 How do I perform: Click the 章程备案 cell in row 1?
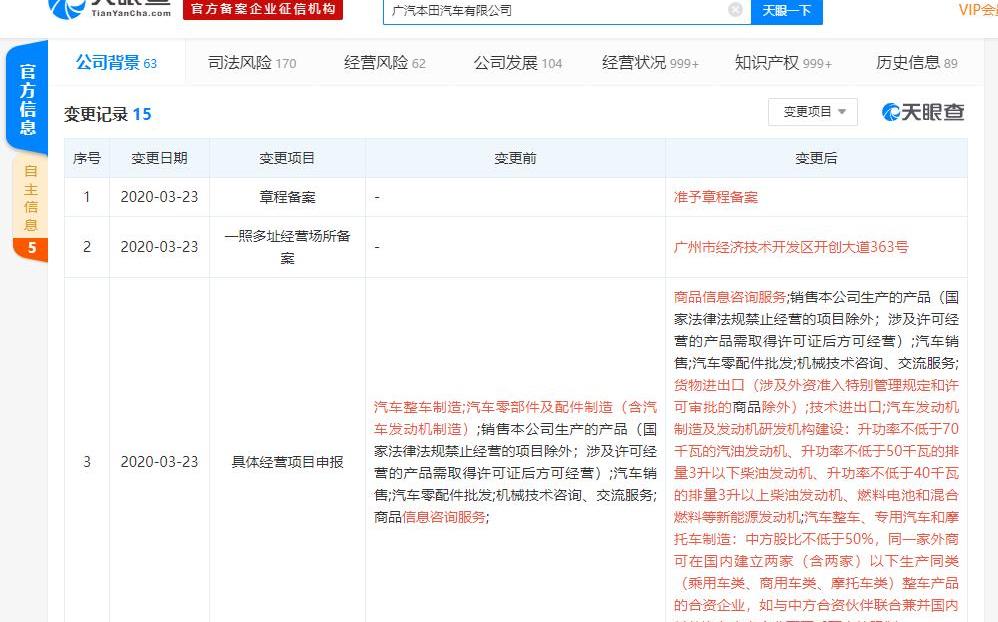(287, 197)
